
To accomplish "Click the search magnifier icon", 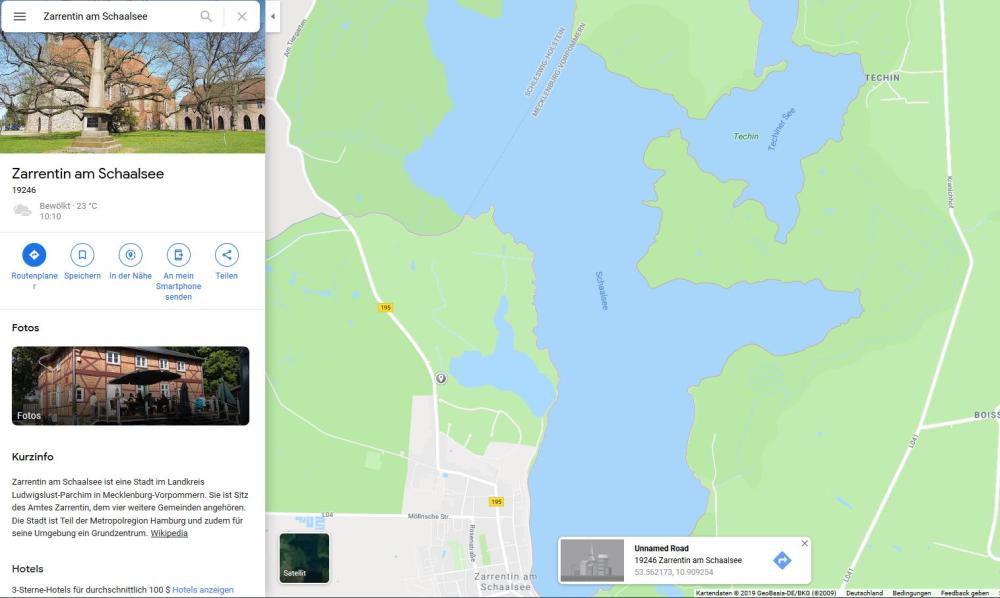I will (206, 17).
